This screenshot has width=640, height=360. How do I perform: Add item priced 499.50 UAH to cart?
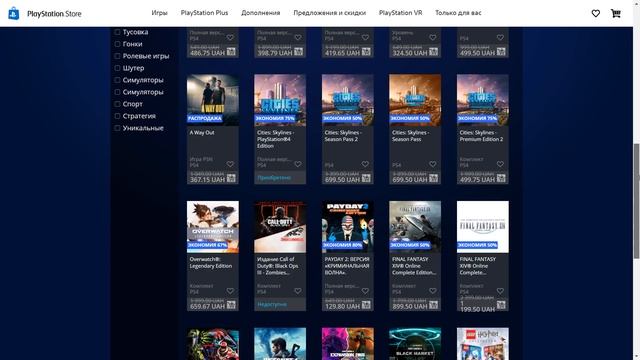[501, 52]
